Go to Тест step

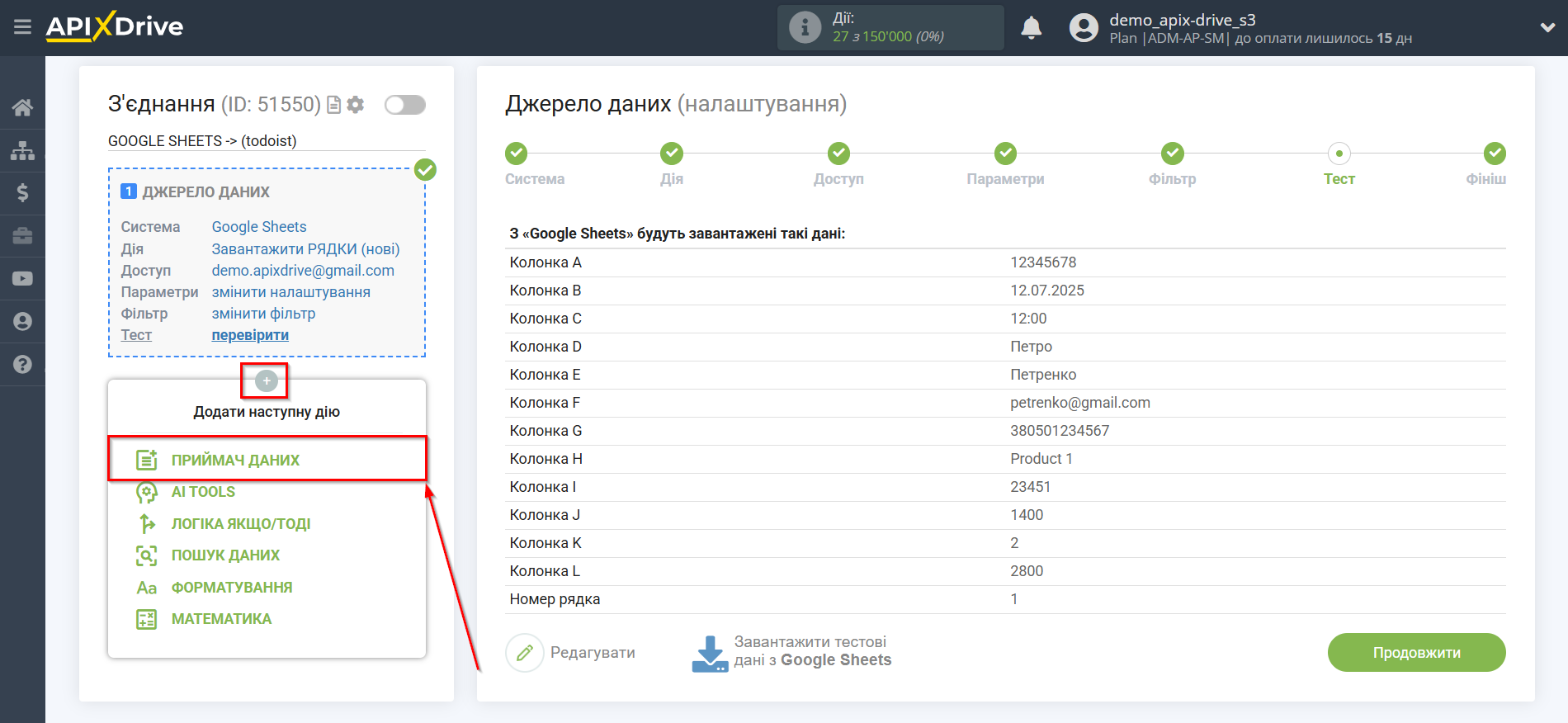[x=1339, y=154]
